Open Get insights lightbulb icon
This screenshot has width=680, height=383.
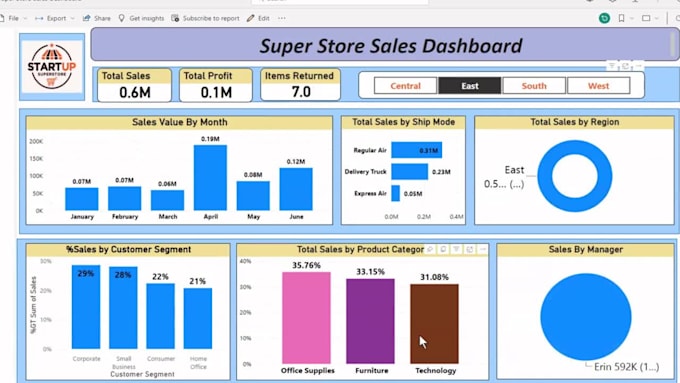121,18
